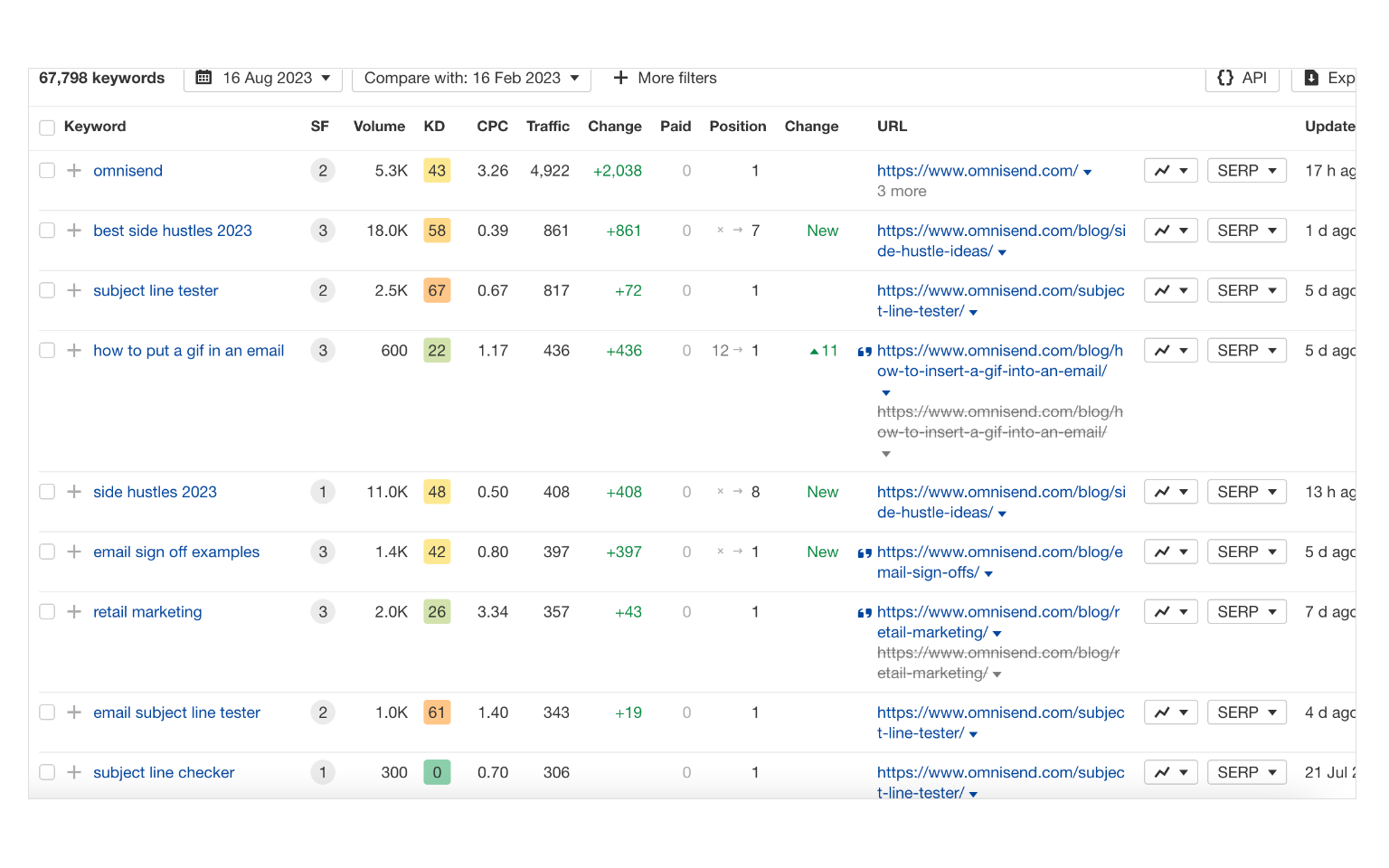The width and height of the screenshot is (1389, 868).
Task: Click the plus icon for email sign off examples
Action: 74,552
